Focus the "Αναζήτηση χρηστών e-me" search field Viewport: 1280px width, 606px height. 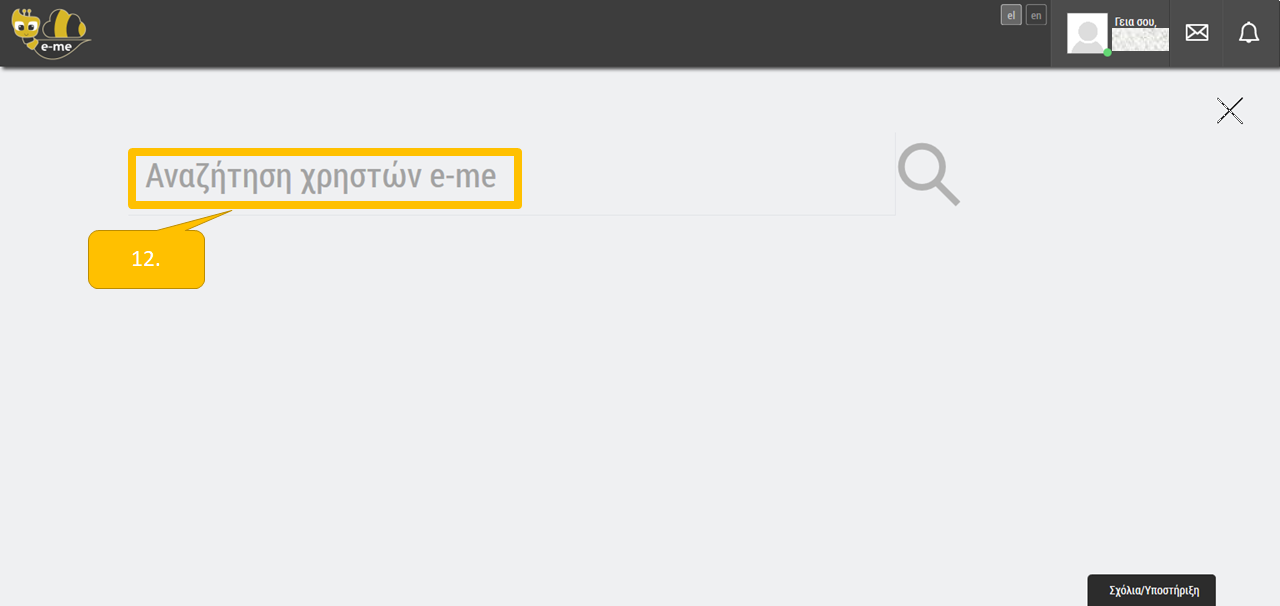click(x=322, y=177)
